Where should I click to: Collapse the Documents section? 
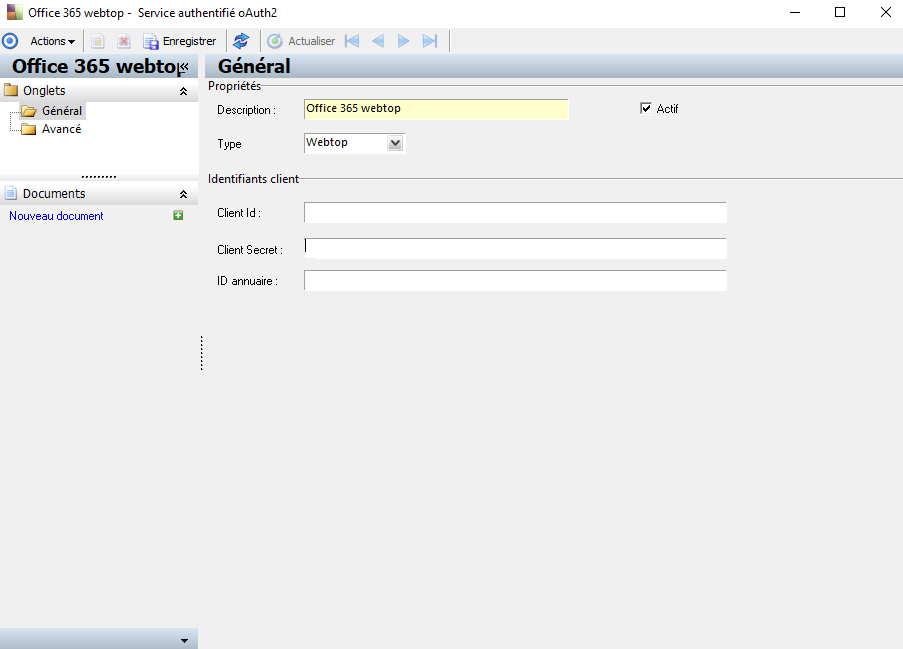(x=183, y=194)
